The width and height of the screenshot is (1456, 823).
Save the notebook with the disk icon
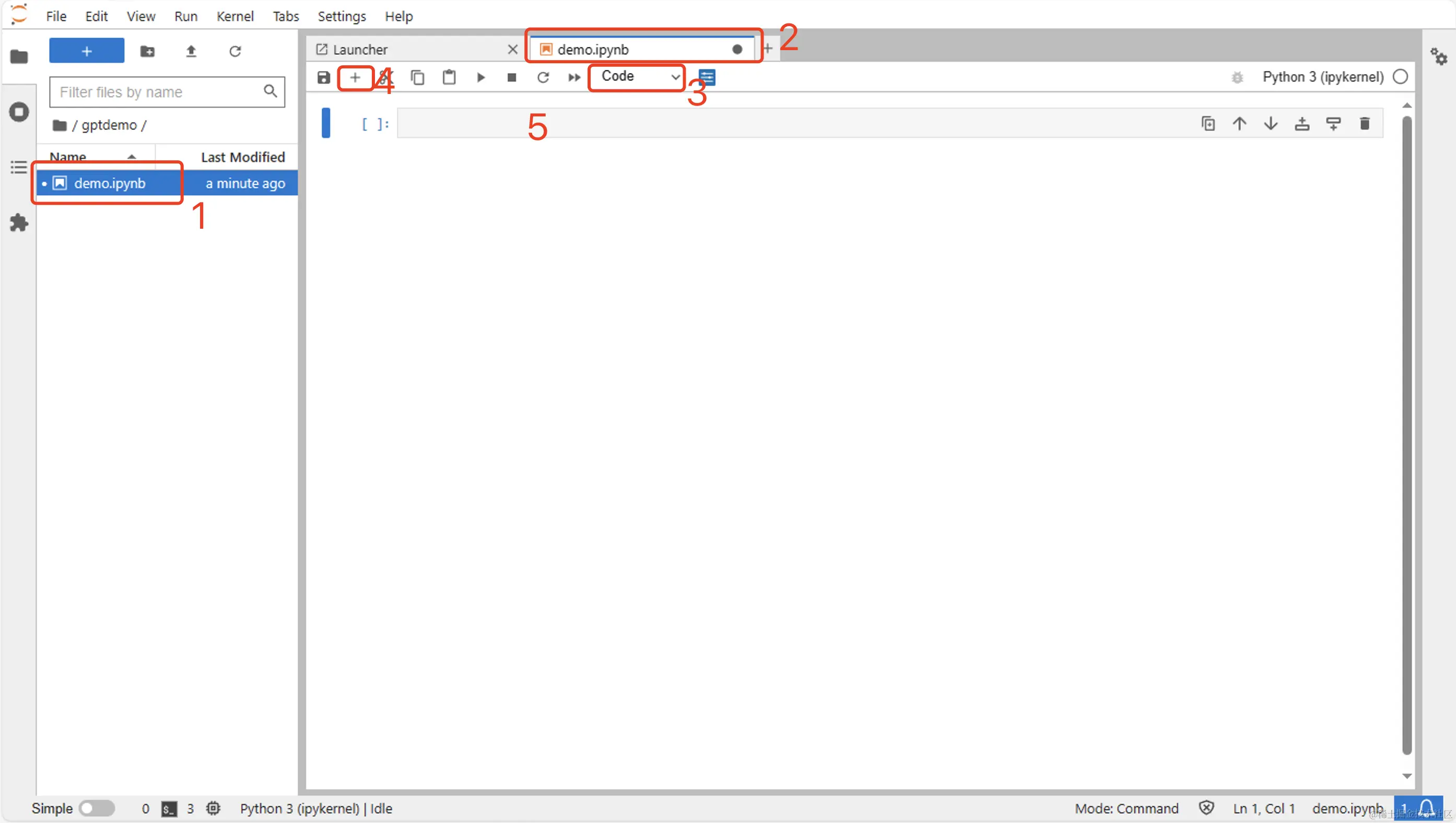323,77
